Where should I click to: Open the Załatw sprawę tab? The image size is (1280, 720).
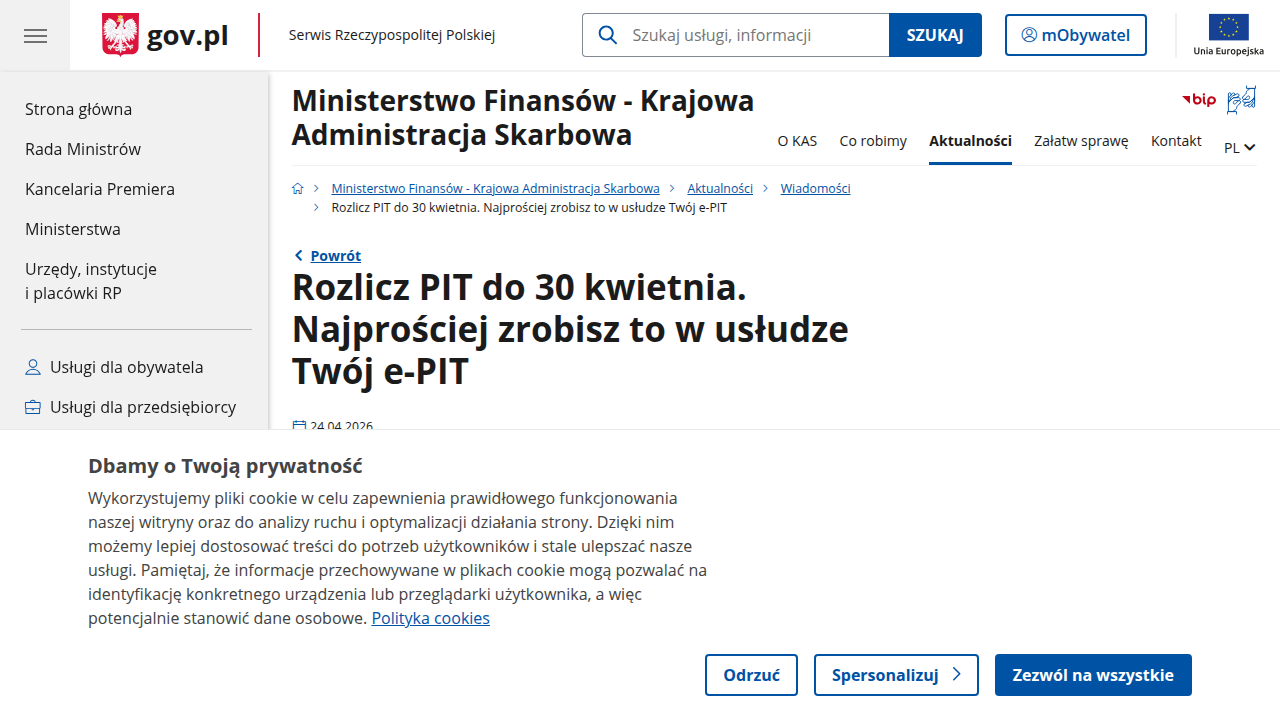1081,141
